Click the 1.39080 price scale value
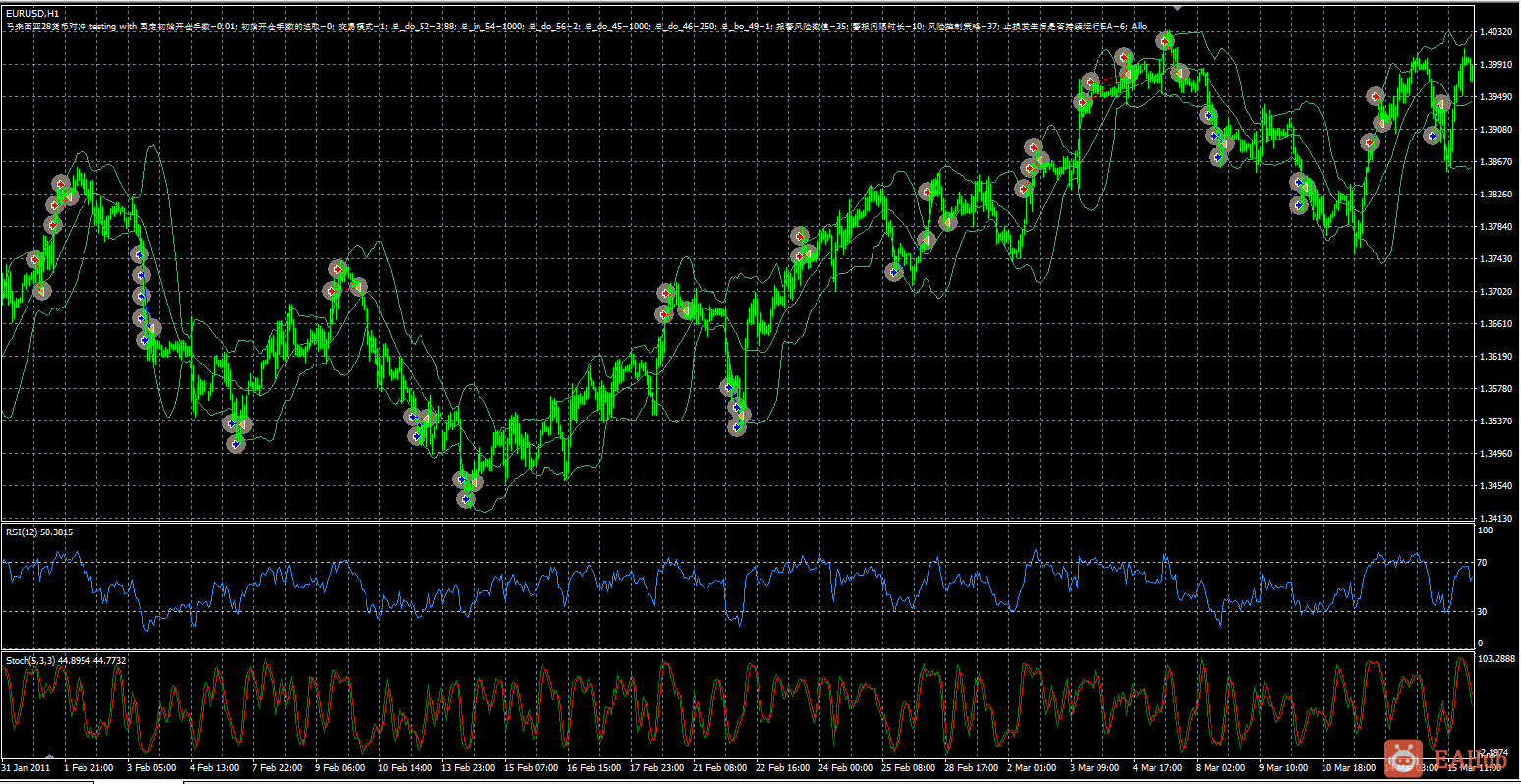Image resolution: width=1521 pixels, height=784 pixels. pyautogui.click(x=1497, y=130)
